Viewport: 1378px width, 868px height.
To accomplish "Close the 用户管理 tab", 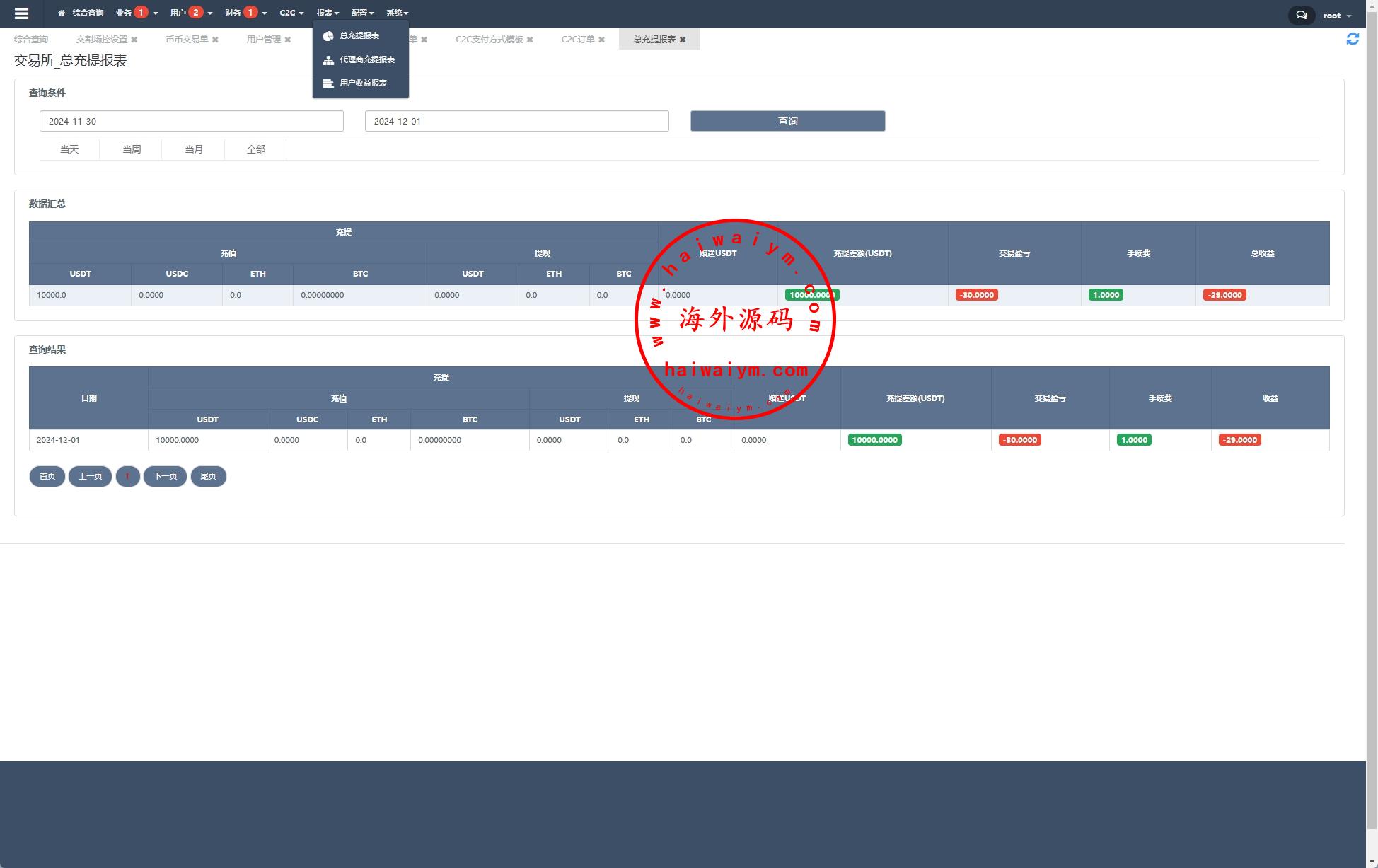I will point(288,40).
